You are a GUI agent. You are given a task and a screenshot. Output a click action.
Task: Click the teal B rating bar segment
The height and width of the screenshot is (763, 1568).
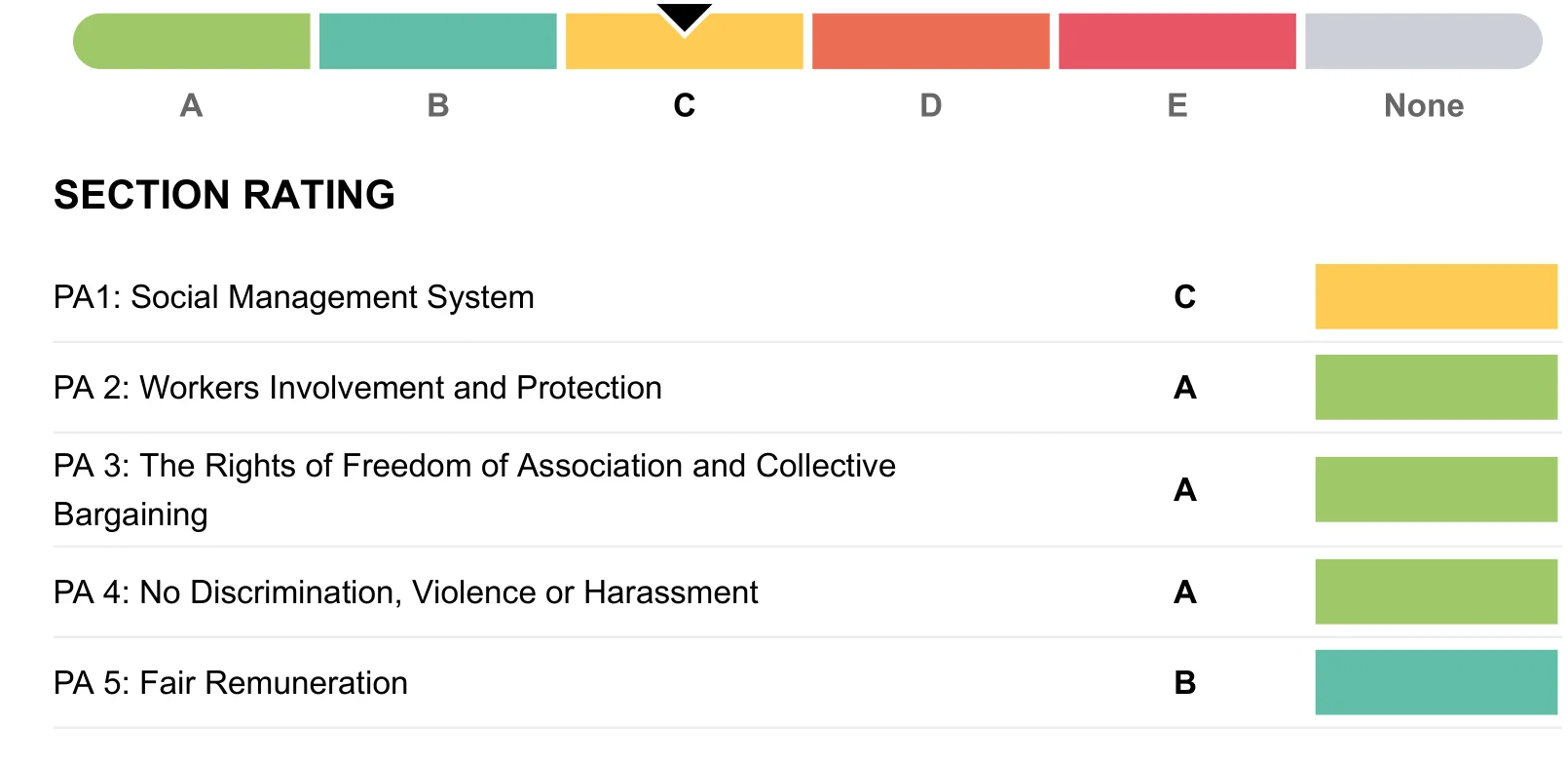click(x=438, y=41)
